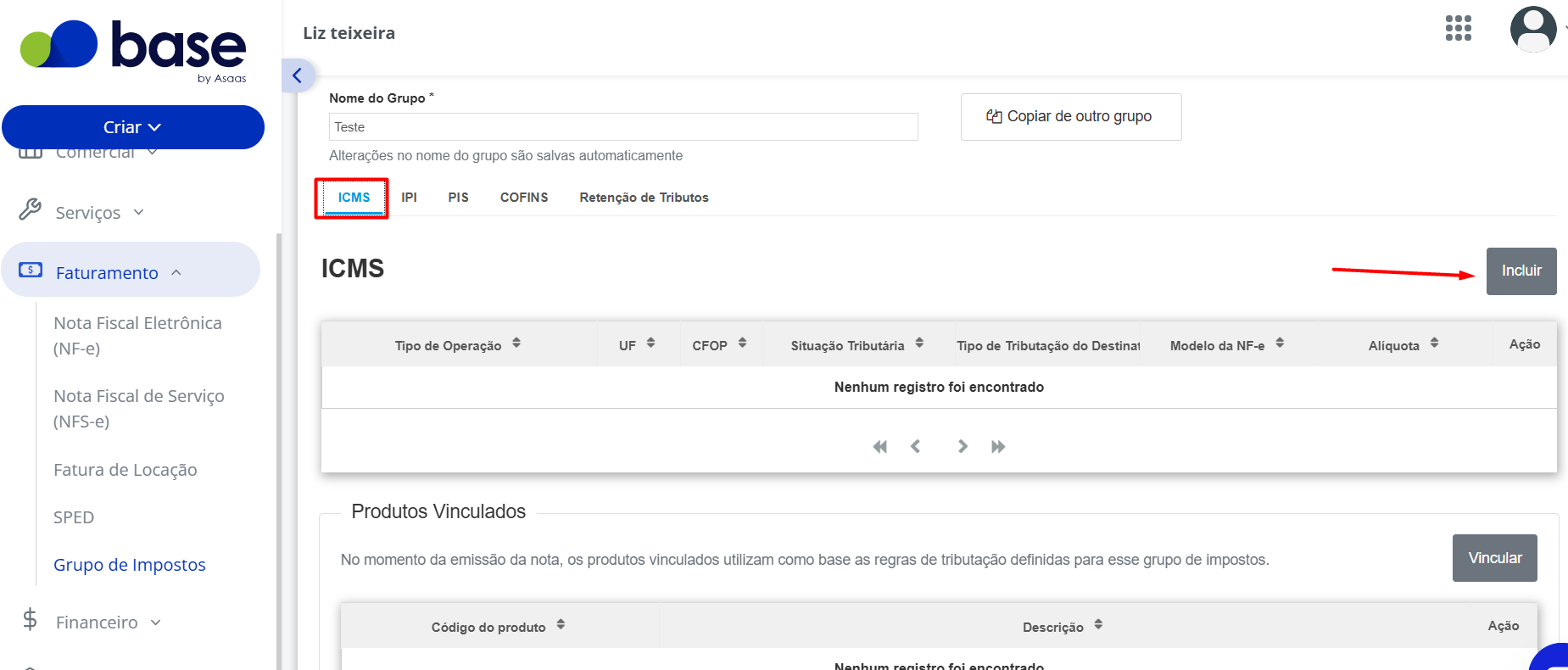The height and width of the screenshot is (670, 1568).
Task: Sort by Código do produto column
Action: tap(561, 625)
